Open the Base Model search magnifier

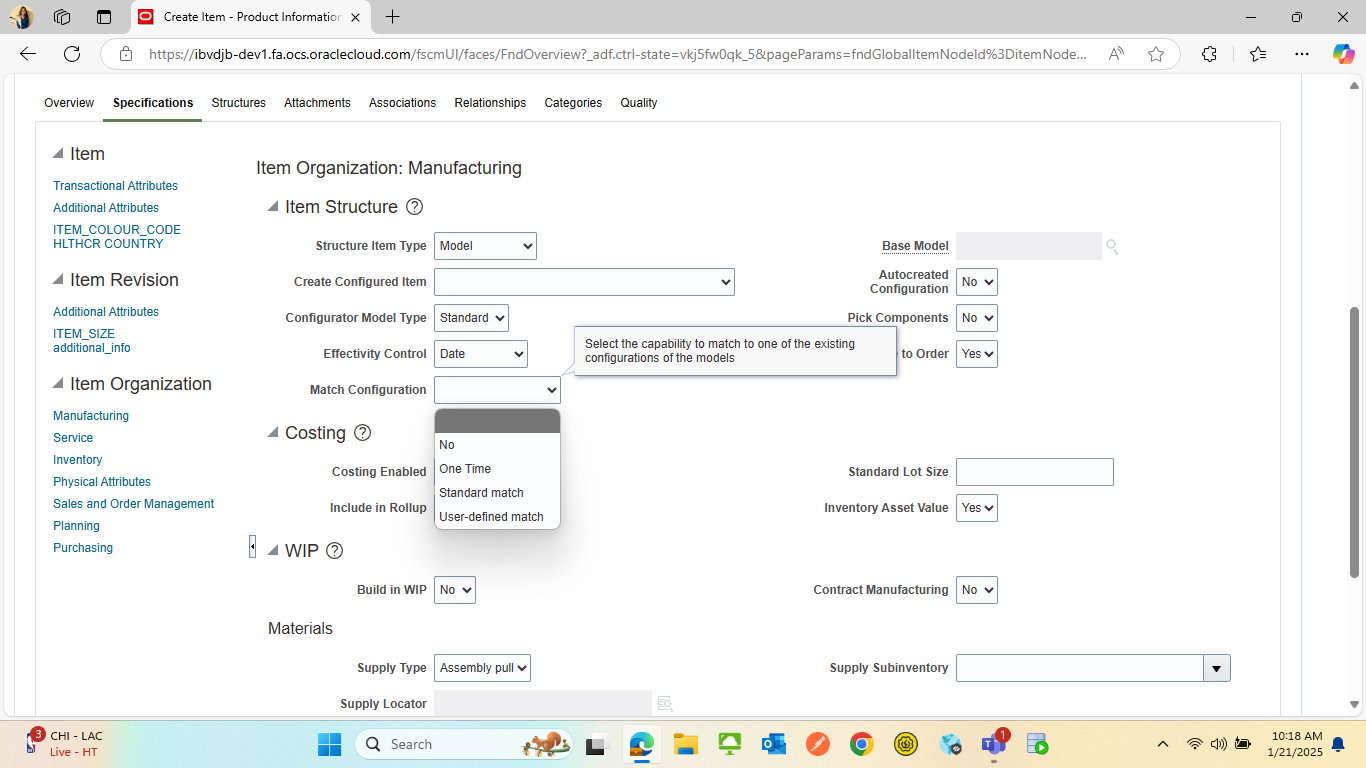1111,246
